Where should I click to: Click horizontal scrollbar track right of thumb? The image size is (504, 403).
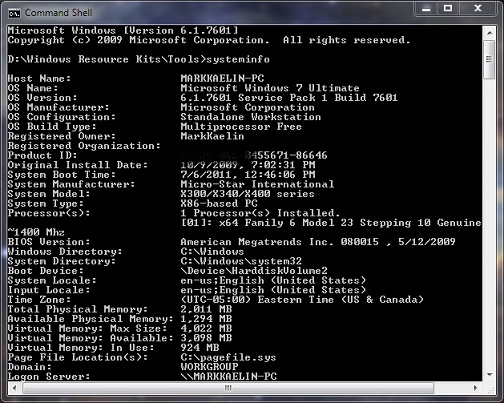point(452,388)
